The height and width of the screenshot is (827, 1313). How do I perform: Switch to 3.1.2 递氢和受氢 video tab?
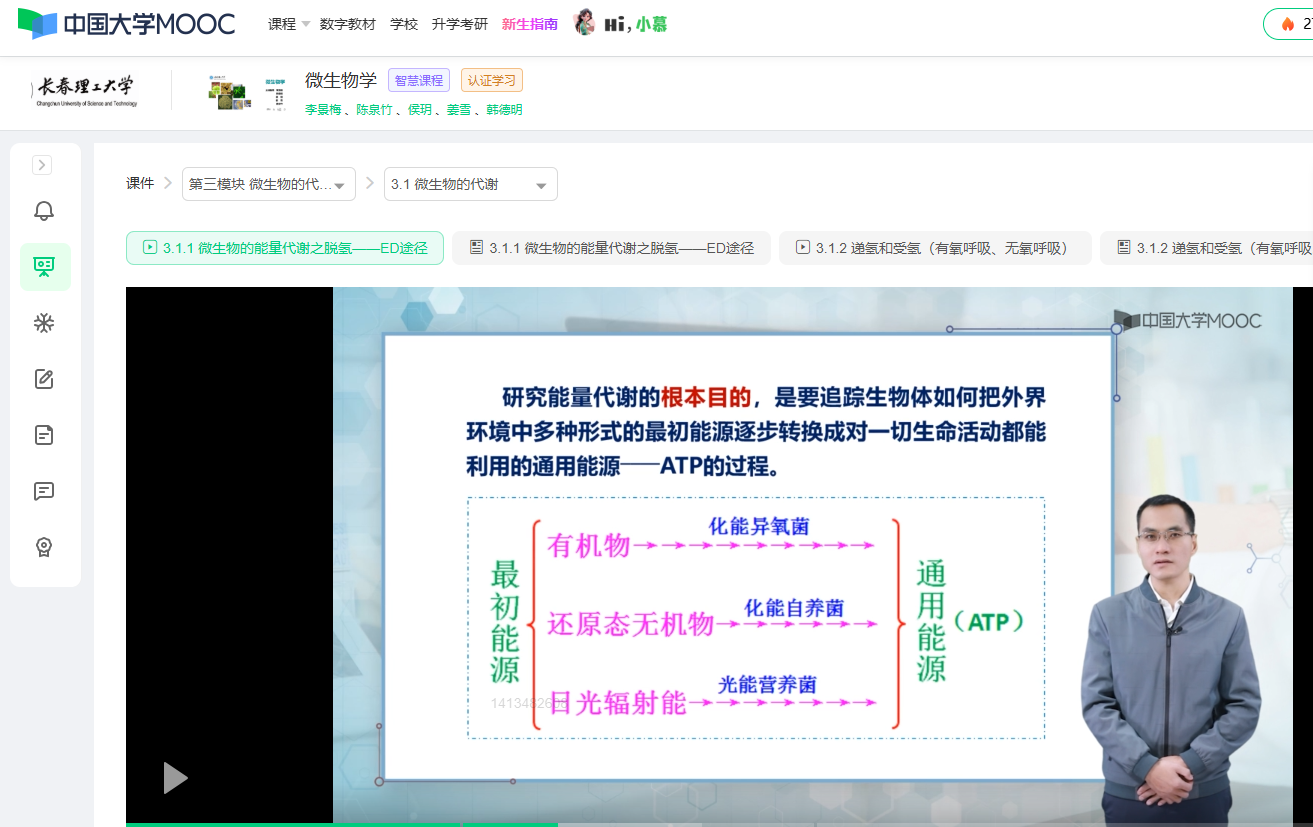pyautogui.click(x=934, y=248)
